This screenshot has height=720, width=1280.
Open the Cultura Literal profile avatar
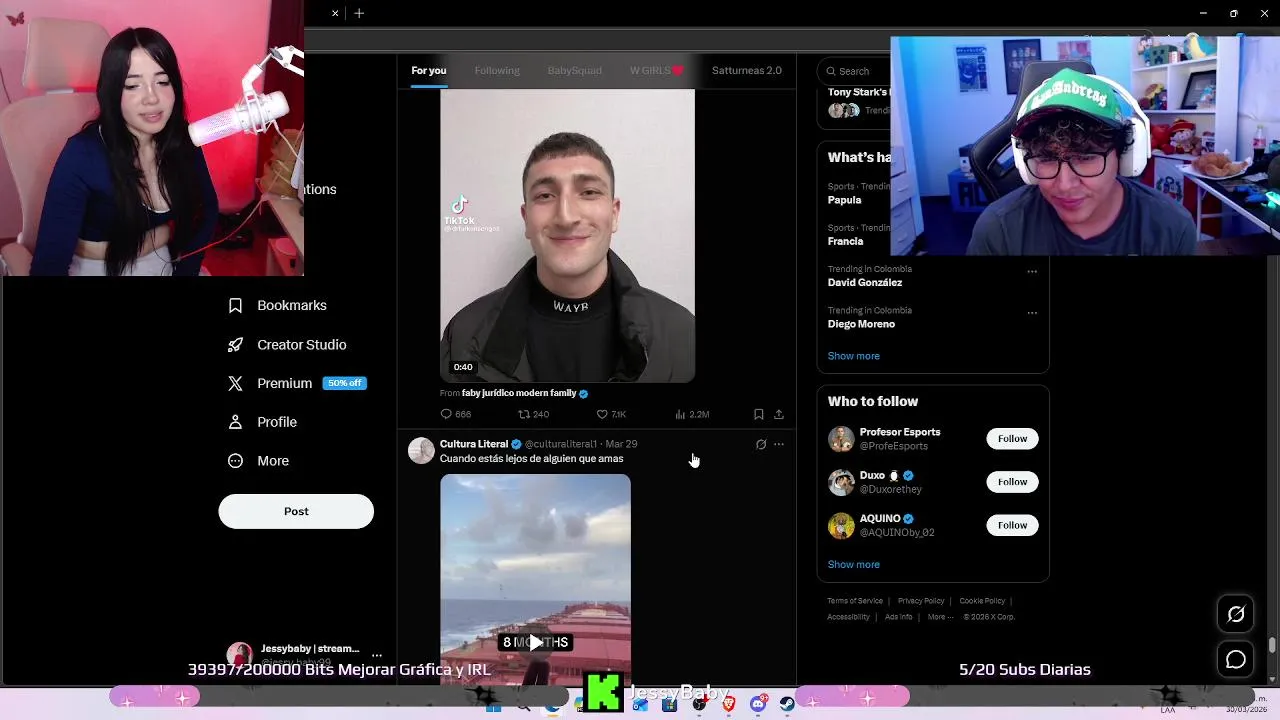(421, 450)
